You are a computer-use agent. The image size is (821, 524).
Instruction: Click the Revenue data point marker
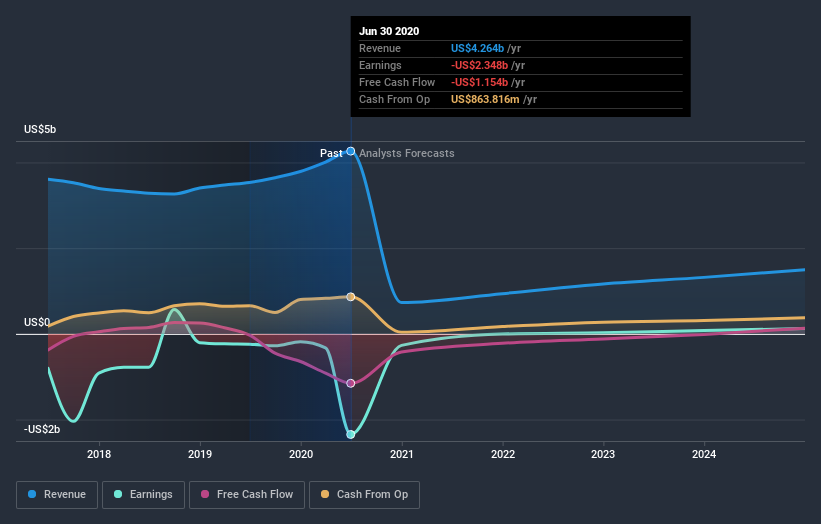[351, 151]
